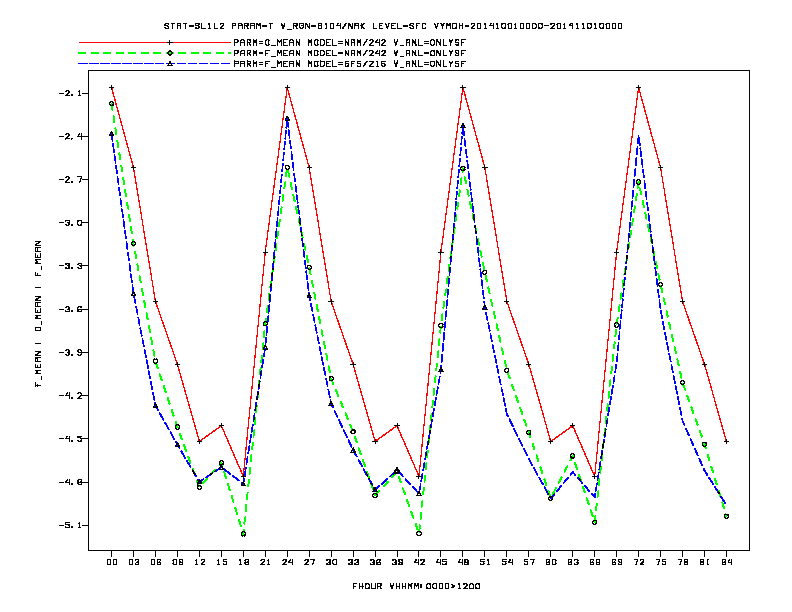
Task: Click the 12 forecast hour tick label
Action: (200, 562)
